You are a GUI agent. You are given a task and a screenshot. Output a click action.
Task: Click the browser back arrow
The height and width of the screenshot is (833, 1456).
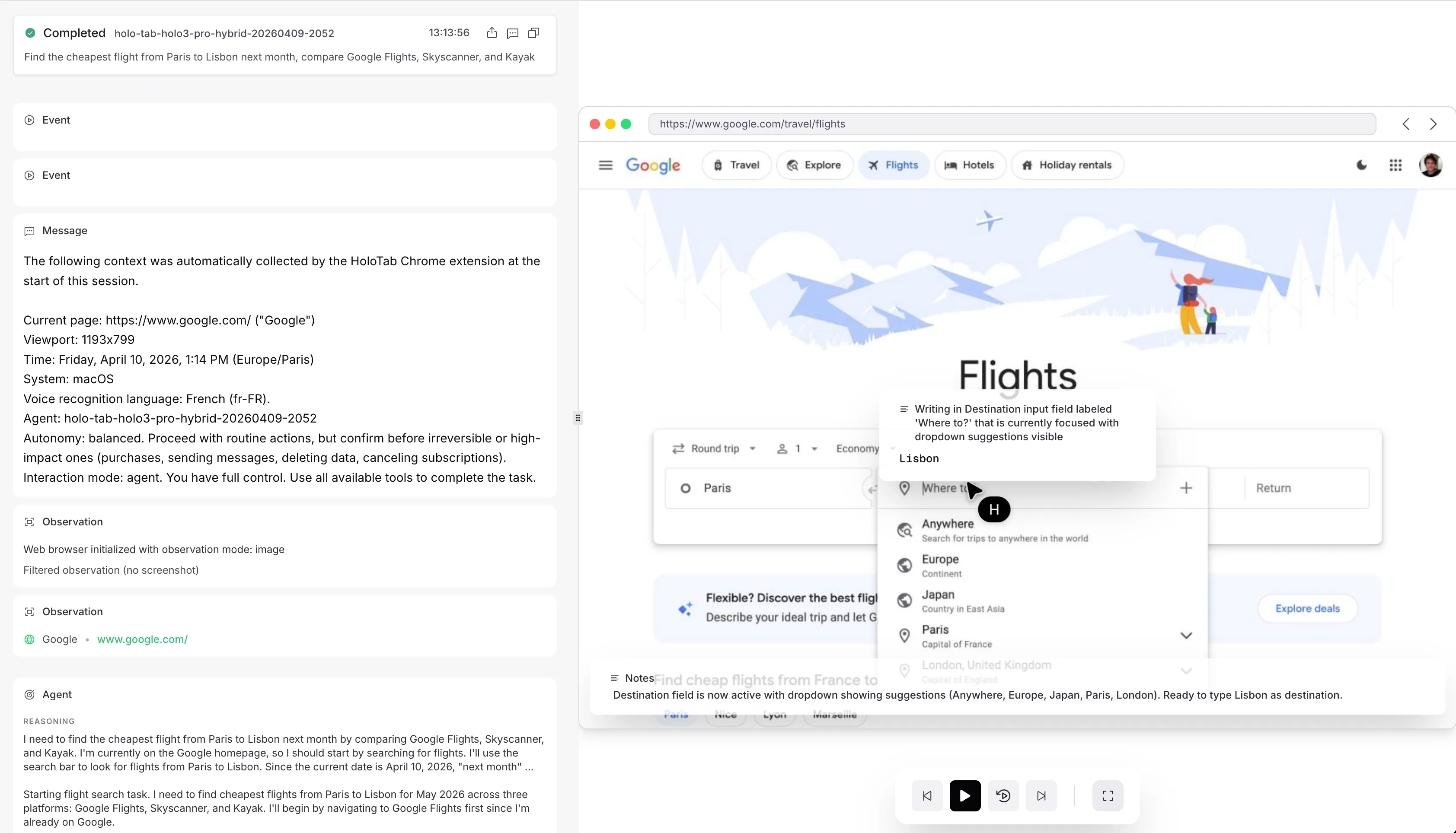[x=1405, y=124]
